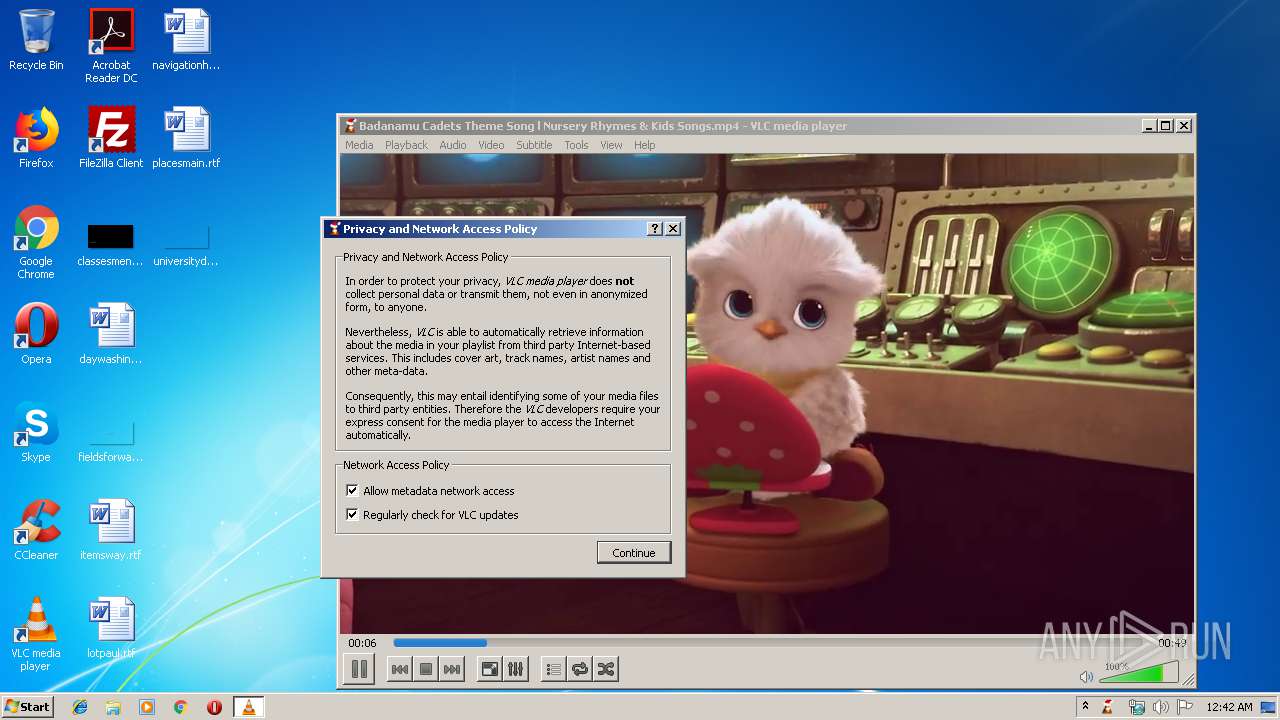Close the Privacy and Network Access Policy dialog
Screen dimensions: 1280x720
[x=673, y=229]
